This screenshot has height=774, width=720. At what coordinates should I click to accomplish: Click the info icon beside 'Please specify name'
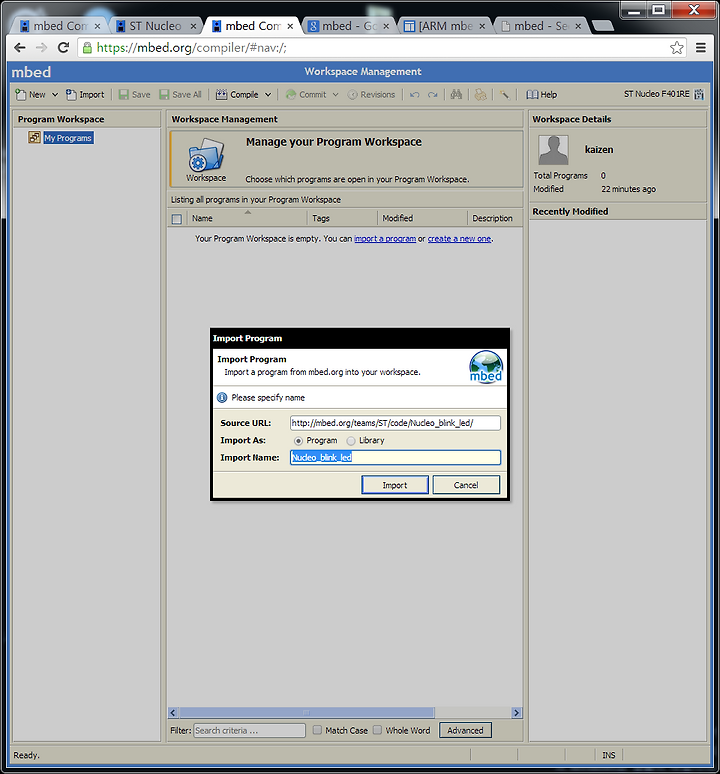click(x=222, y=398)
